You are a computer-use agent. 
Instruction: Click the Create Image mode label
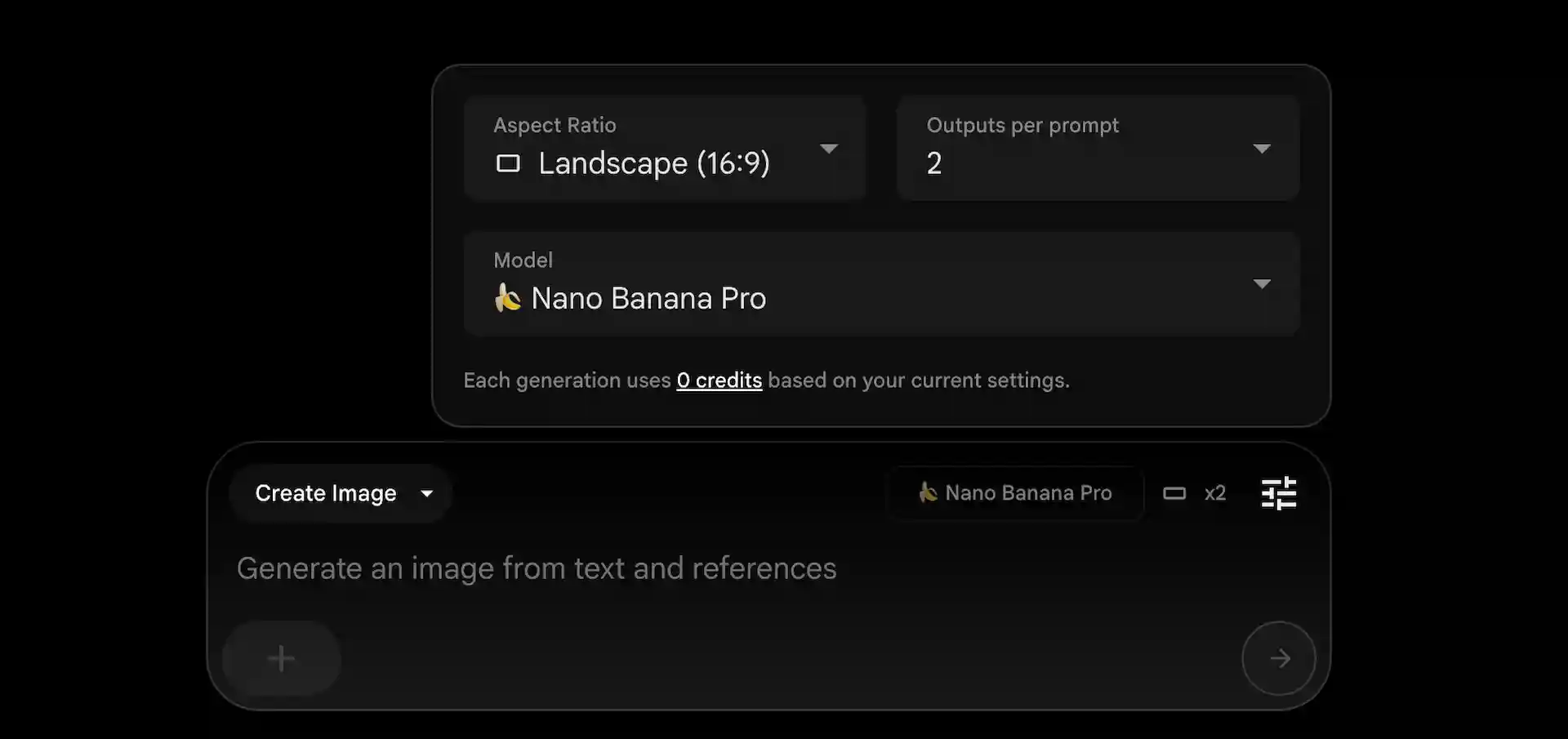tap(326, 493)
